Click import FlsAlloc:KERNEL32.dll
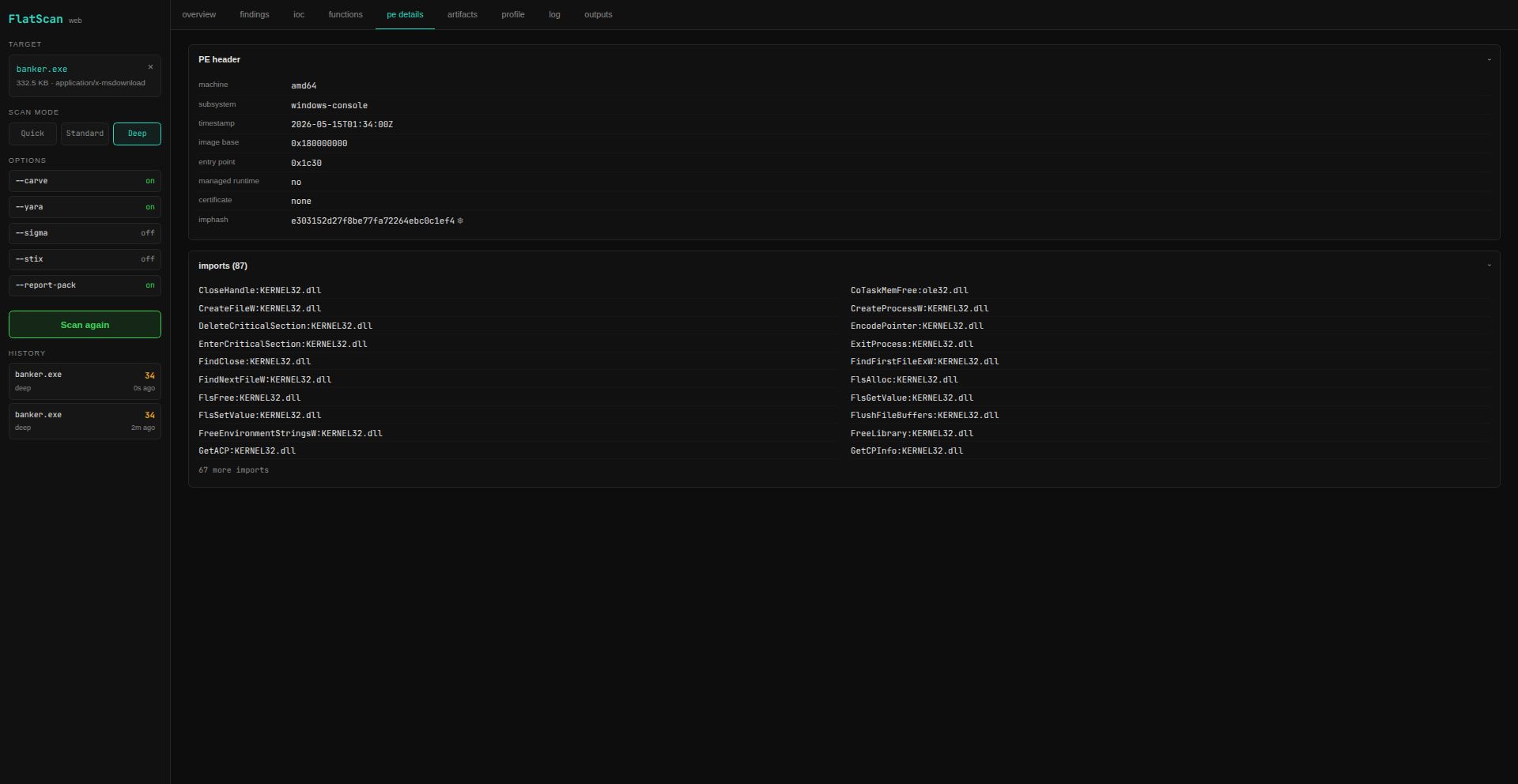Viewport: 1518px width, 784px height. [x=904, y=380]
